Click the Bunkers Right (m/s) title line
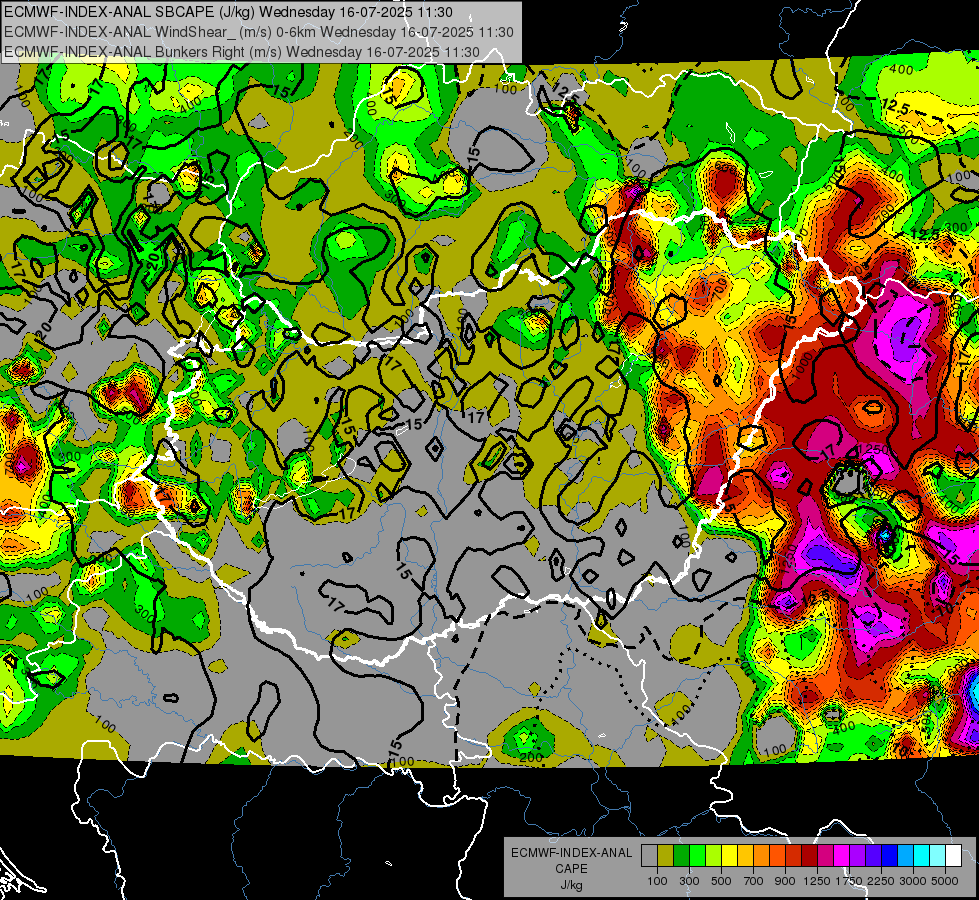This screenshot has height=900, width=979. (242, 52)
